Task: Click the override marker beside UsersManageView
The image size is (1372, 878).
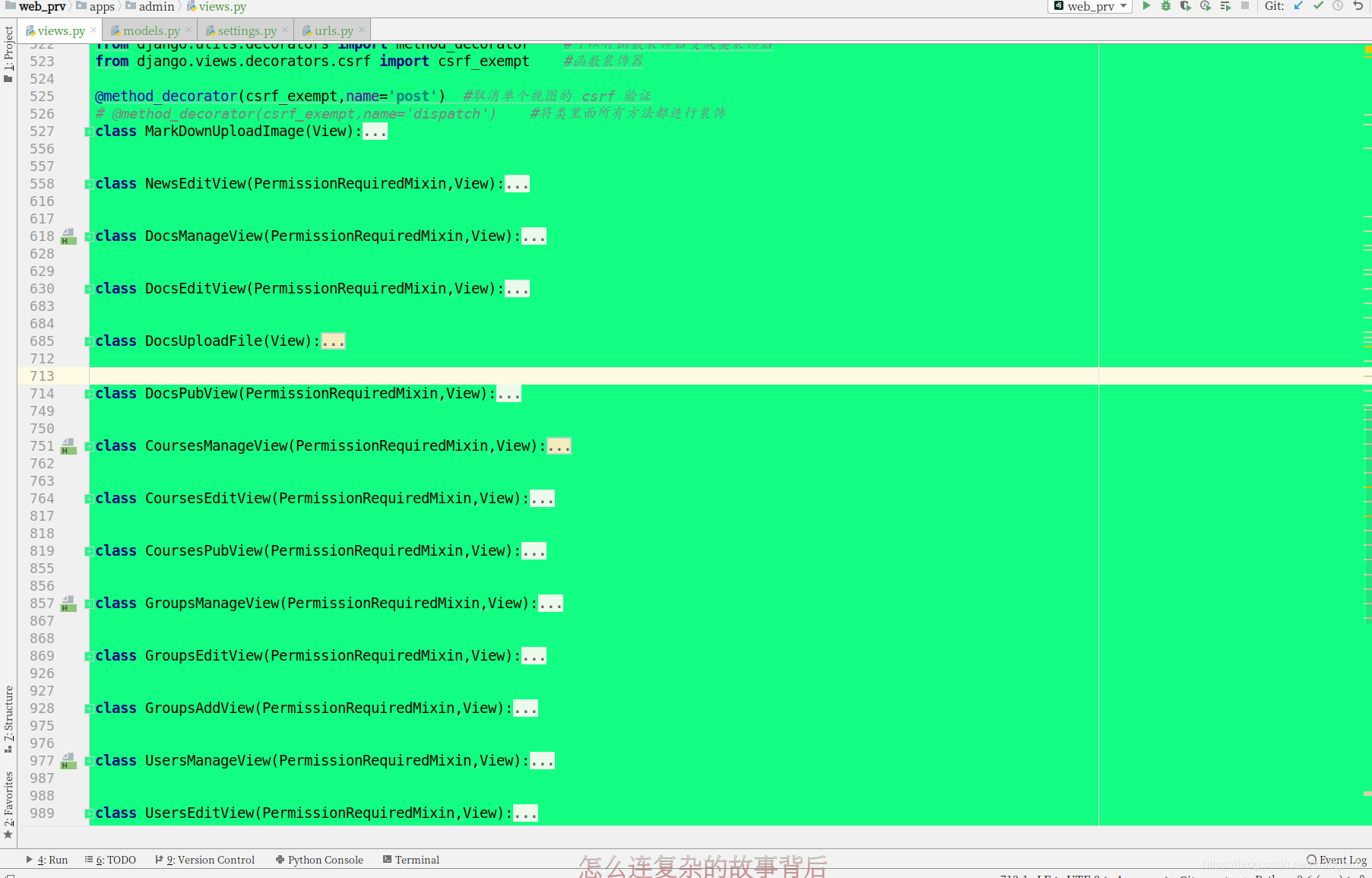Action: [68, 761]
